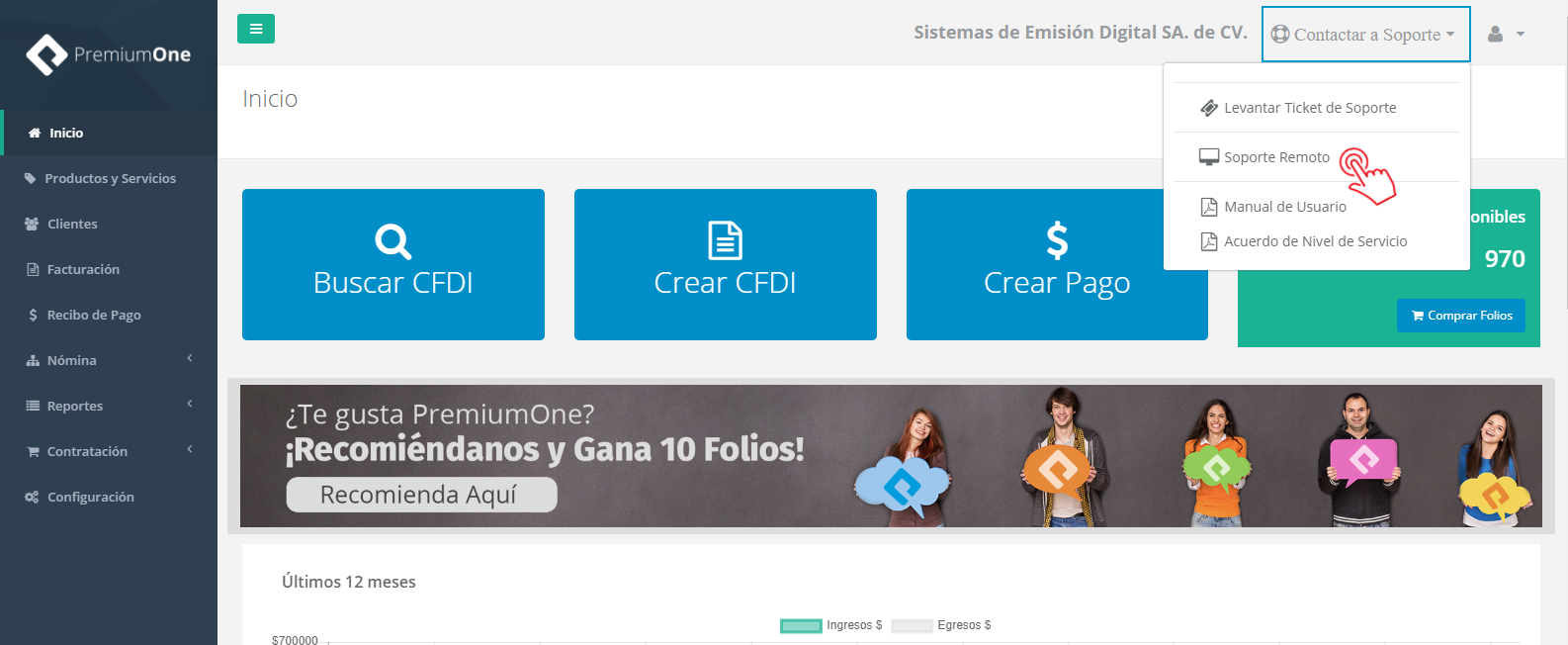The width and height of the screenshot is (1568, 645).
Task: Click the recommendation promo banner
Action: pos(891,456)
